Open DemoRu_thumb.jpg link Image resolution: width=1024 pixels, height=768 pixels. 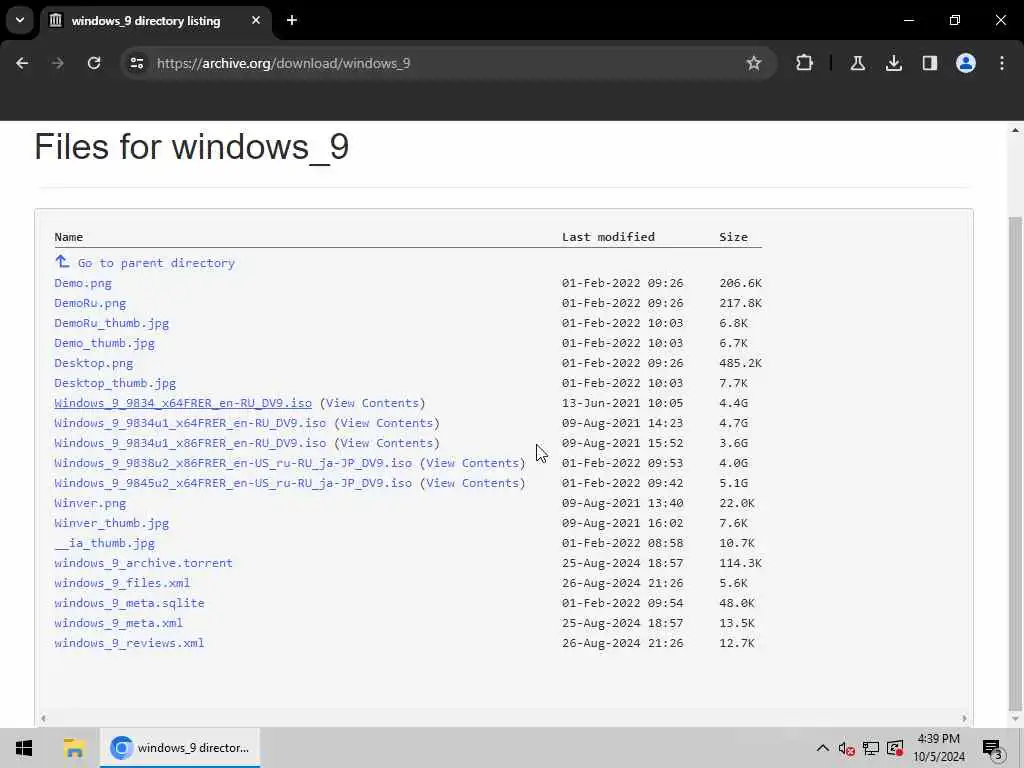click(x=112, y=323)
